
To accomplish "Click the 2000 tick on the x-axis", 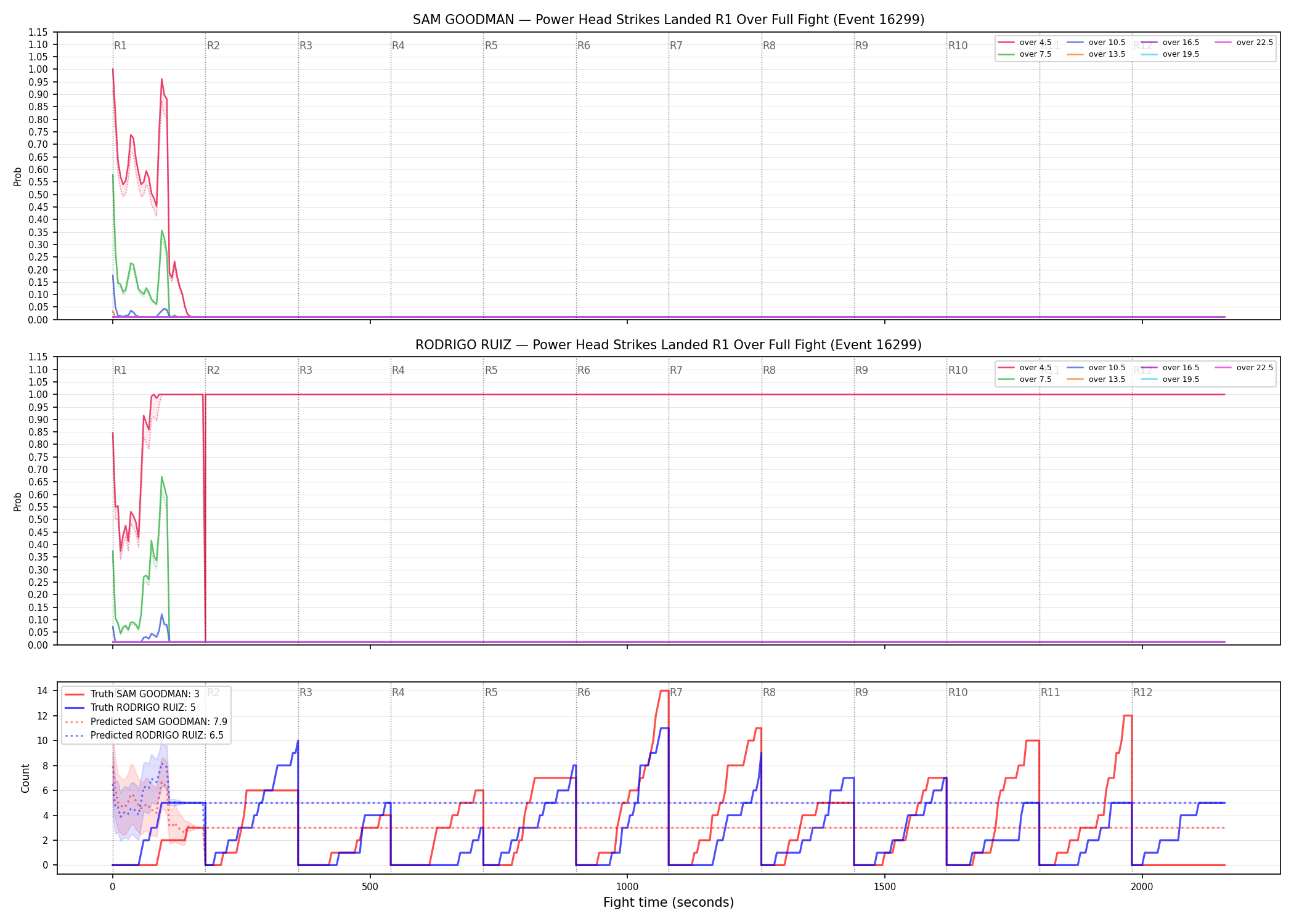I will click(1142, 887).
